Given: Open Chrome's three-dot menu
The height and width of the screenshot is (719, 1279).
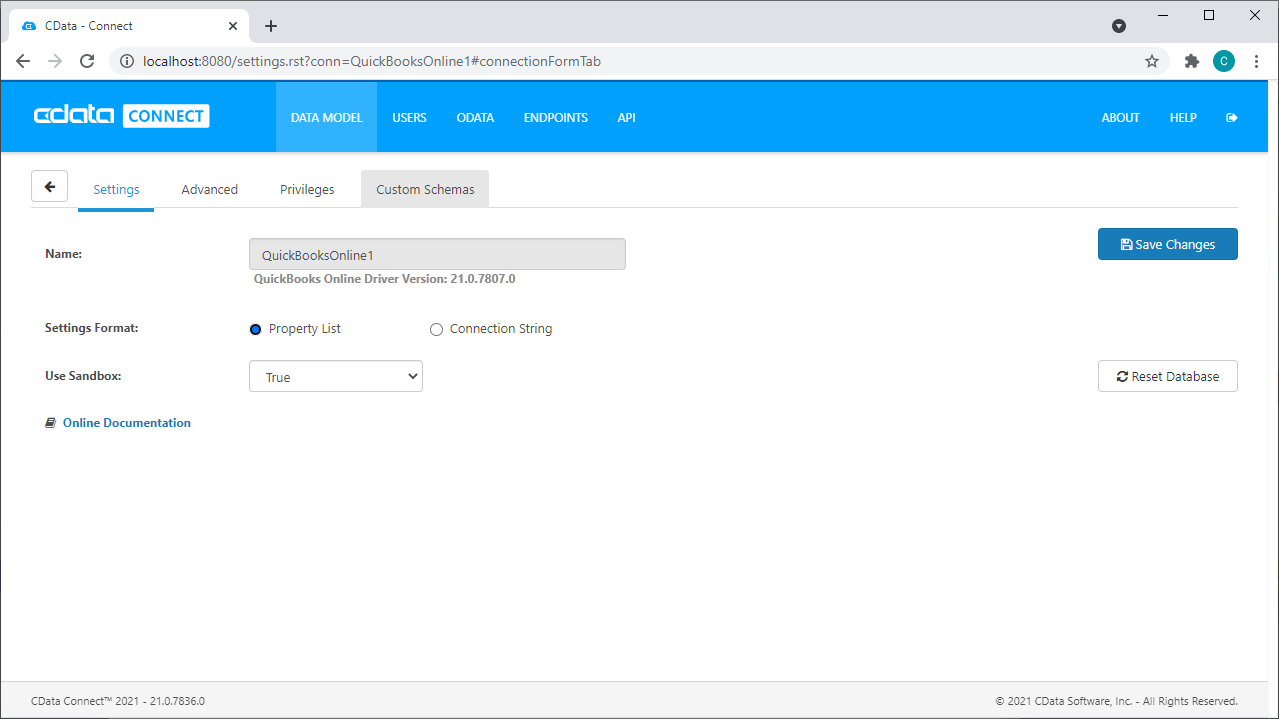Looking at the screenshot, I should click(x=1256, y=61).
